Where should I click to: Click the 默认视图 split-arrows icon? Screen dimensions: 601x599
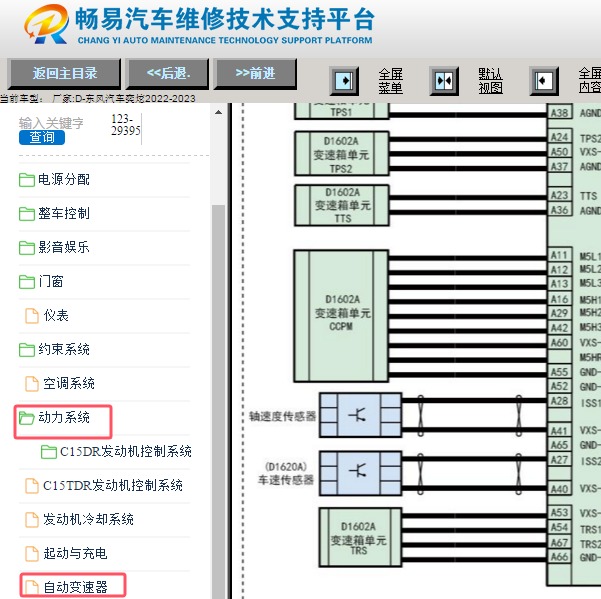[444, 81]
